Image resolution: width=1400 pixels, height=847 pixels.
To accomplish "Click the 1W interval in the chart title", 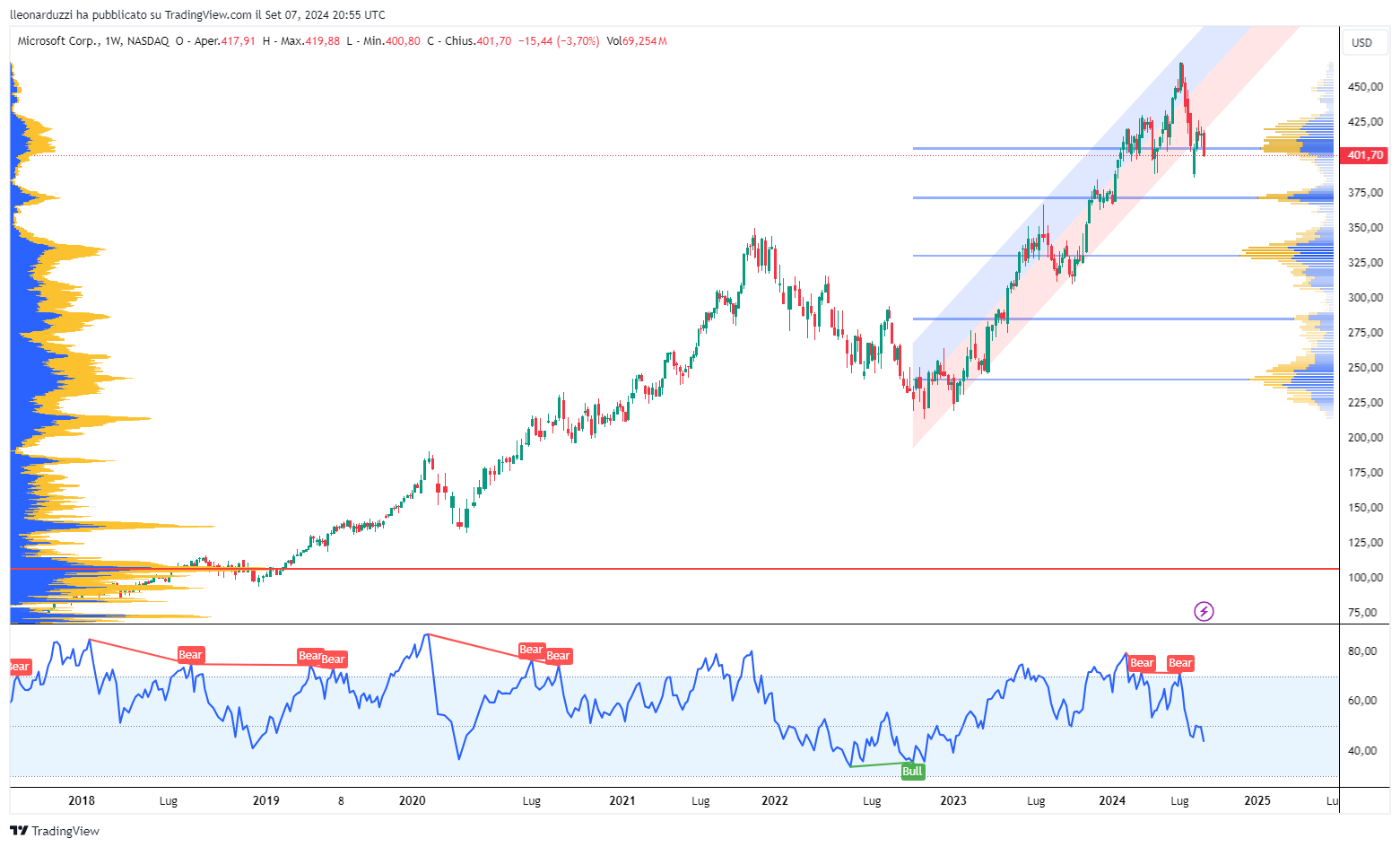I will [x=113, y=41].
